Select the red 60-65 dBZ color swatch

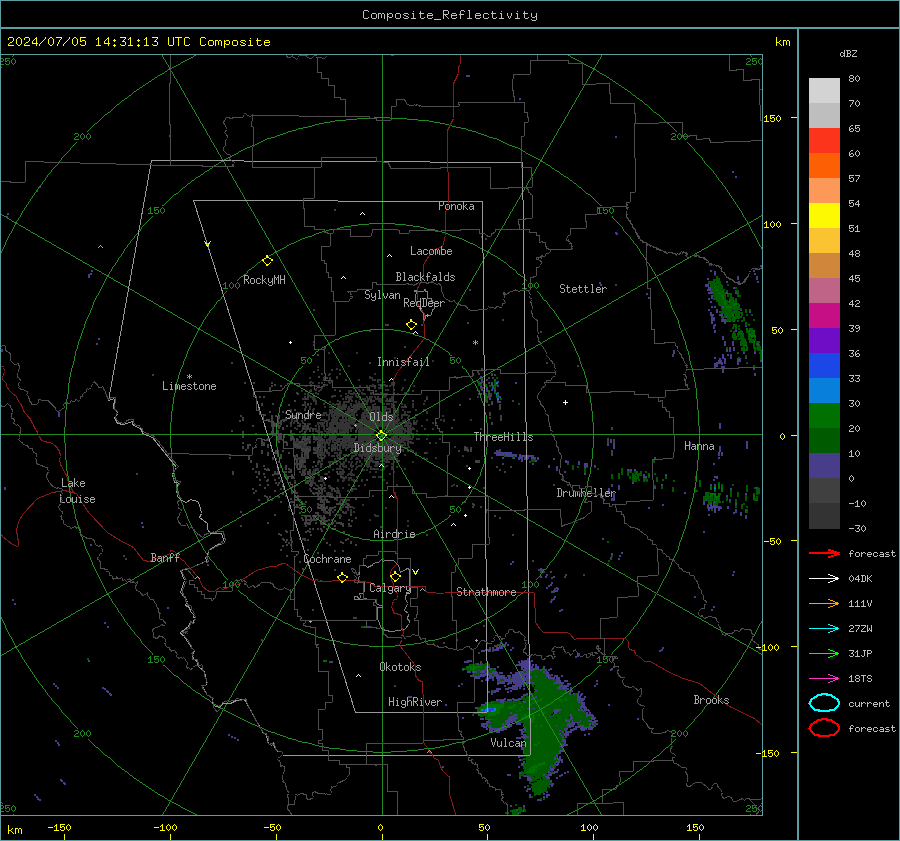tap(824, 141)
